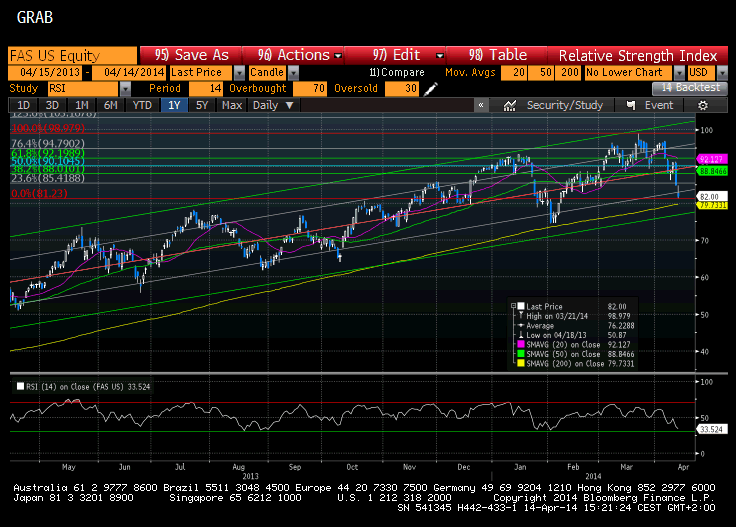Screen dimensions: 736x527
Task: Click the High on 03/21/14 legend row
Action: [x=574, y=316]
